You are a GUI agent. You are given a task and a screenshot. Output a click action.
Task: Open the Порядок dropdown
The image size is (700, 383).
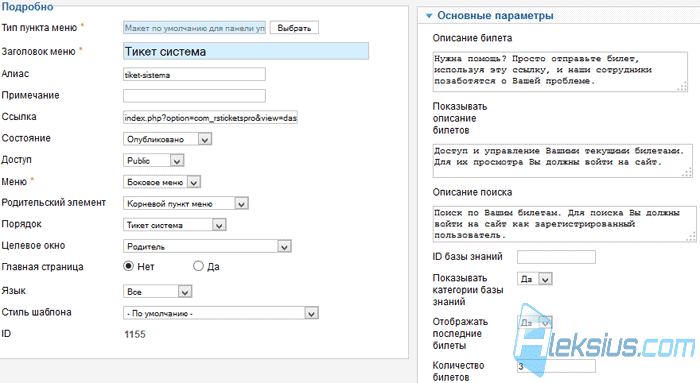pos(175,225)
